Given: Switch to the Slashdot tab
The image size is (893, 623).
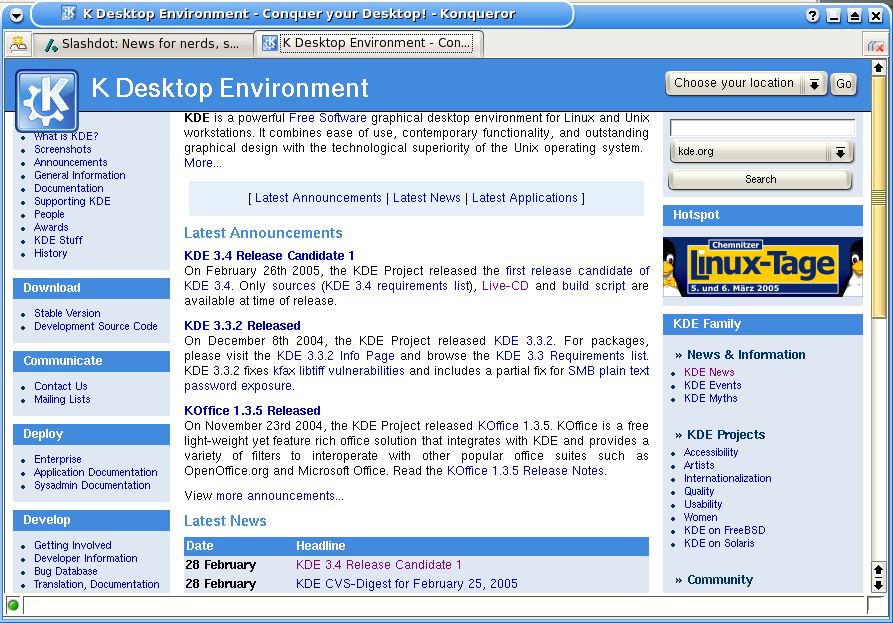Looking at the screenshot, I should (144, 44).
